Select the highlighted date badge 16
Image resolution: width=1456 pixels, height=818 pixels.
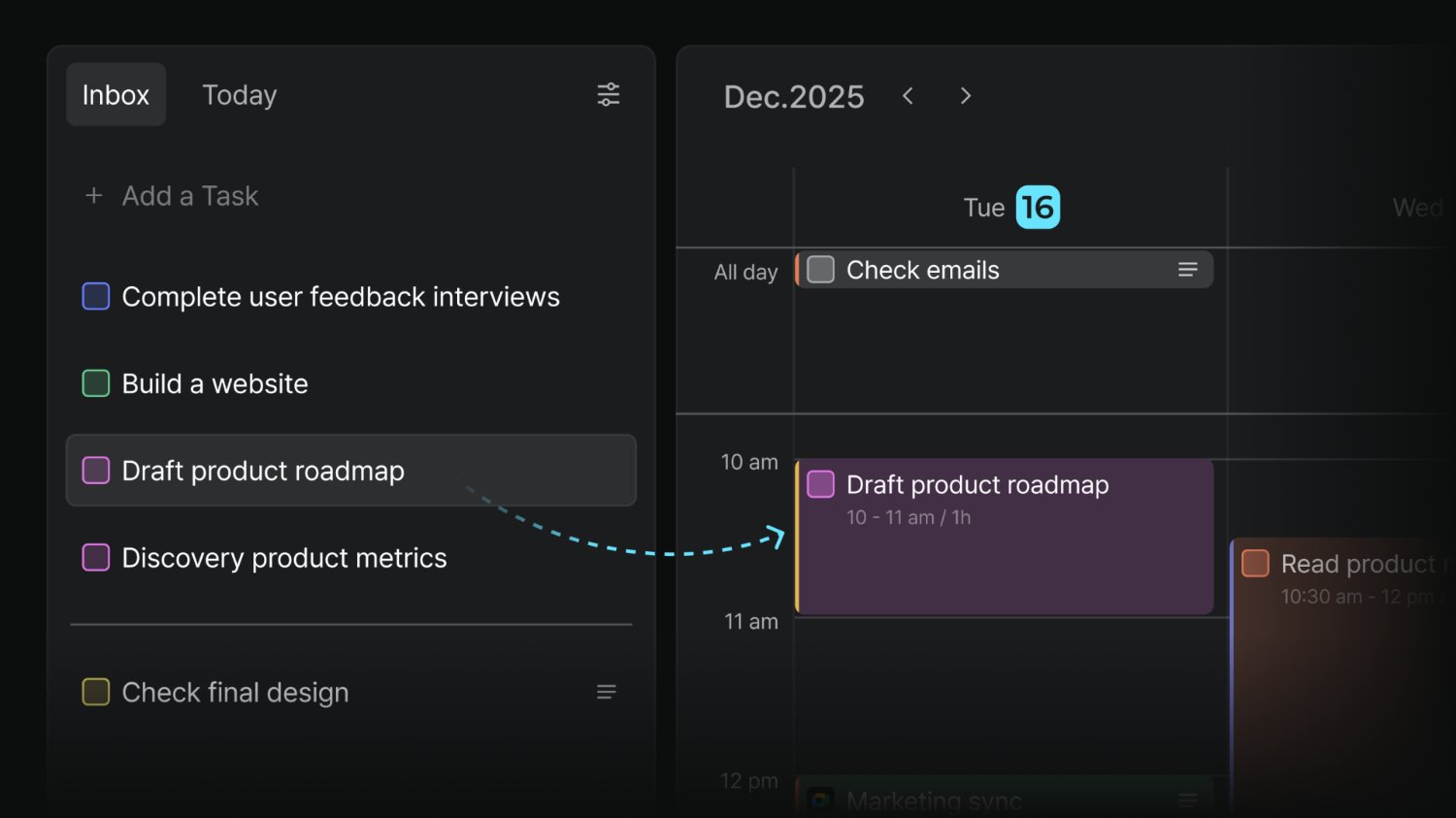pos(1037,208)
